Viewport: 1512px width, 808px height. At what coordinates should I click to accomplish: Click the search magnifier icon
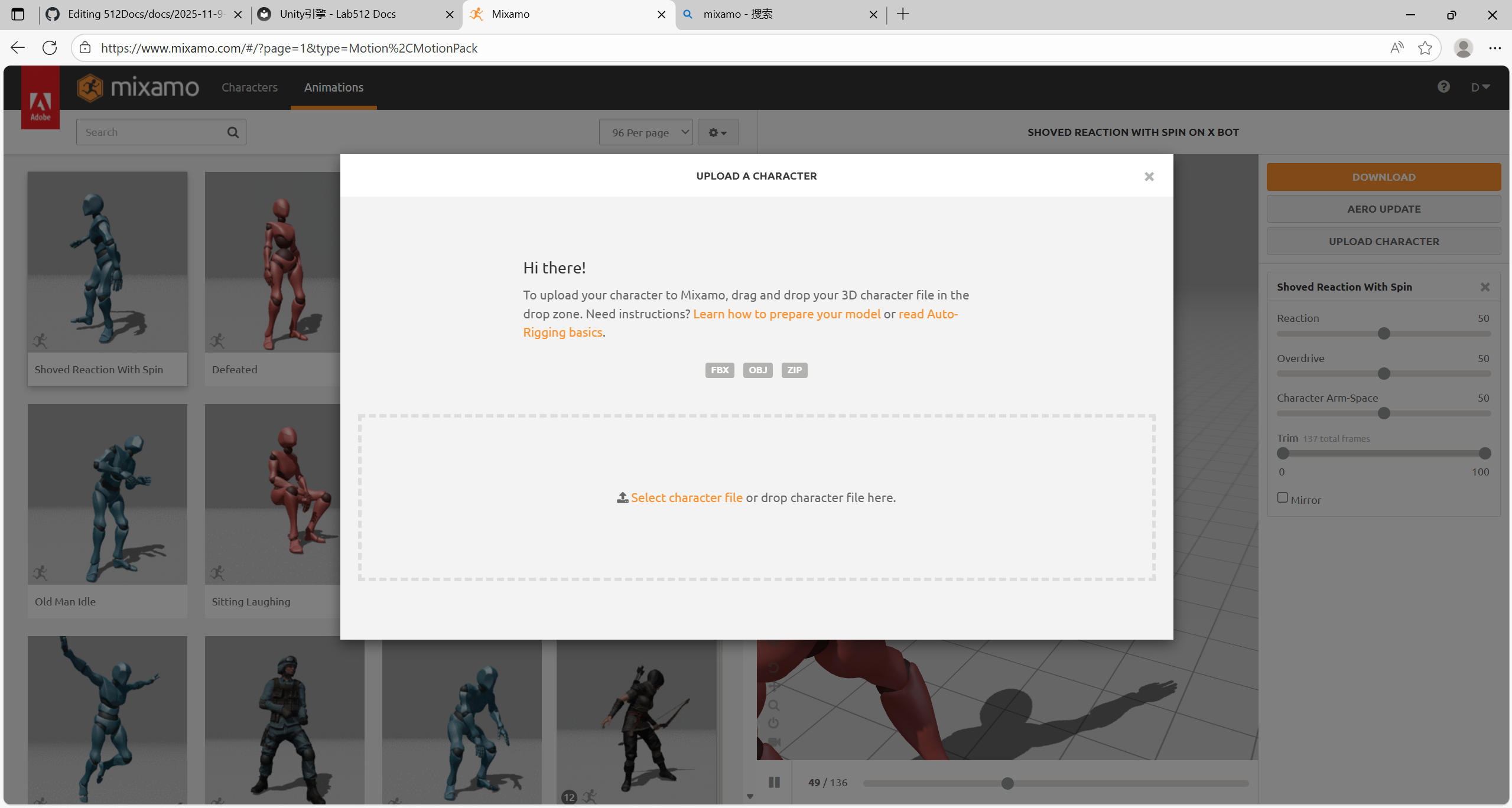(x=233, y=132)
